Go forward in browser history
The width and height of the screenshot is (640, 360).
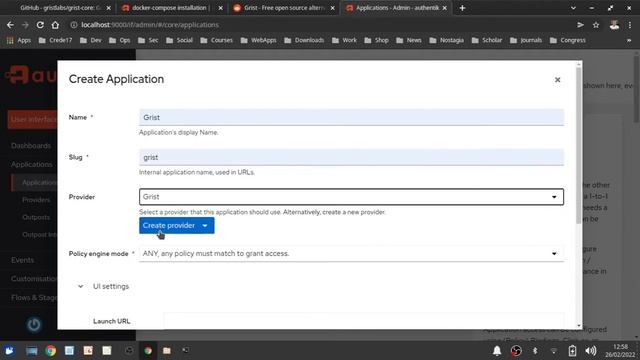25,25
